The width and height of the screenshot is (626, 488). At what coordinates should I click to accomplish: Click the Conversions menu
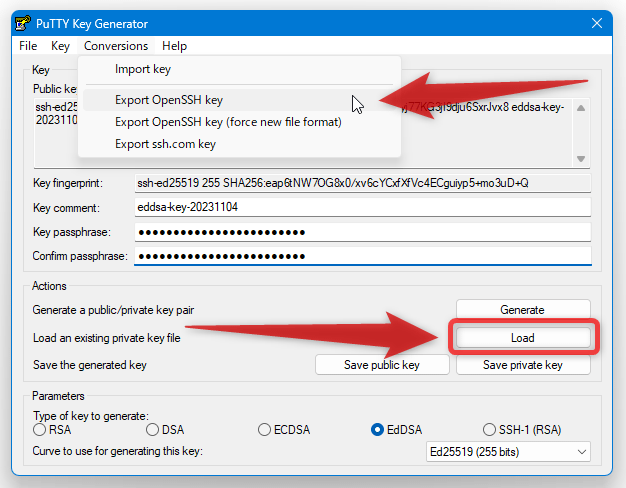pos(116,46)
